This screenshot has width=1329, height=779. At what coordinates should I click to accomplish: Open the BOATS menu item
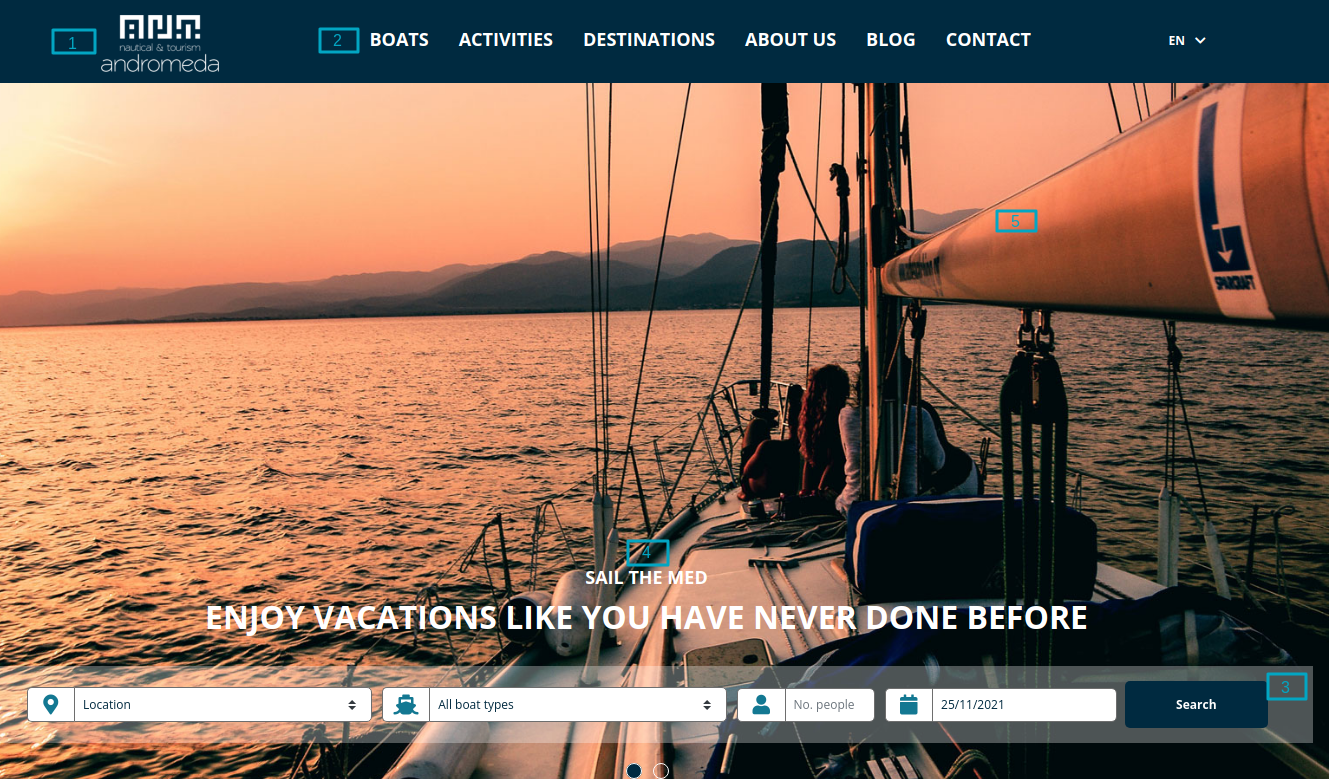coord(399,40)
